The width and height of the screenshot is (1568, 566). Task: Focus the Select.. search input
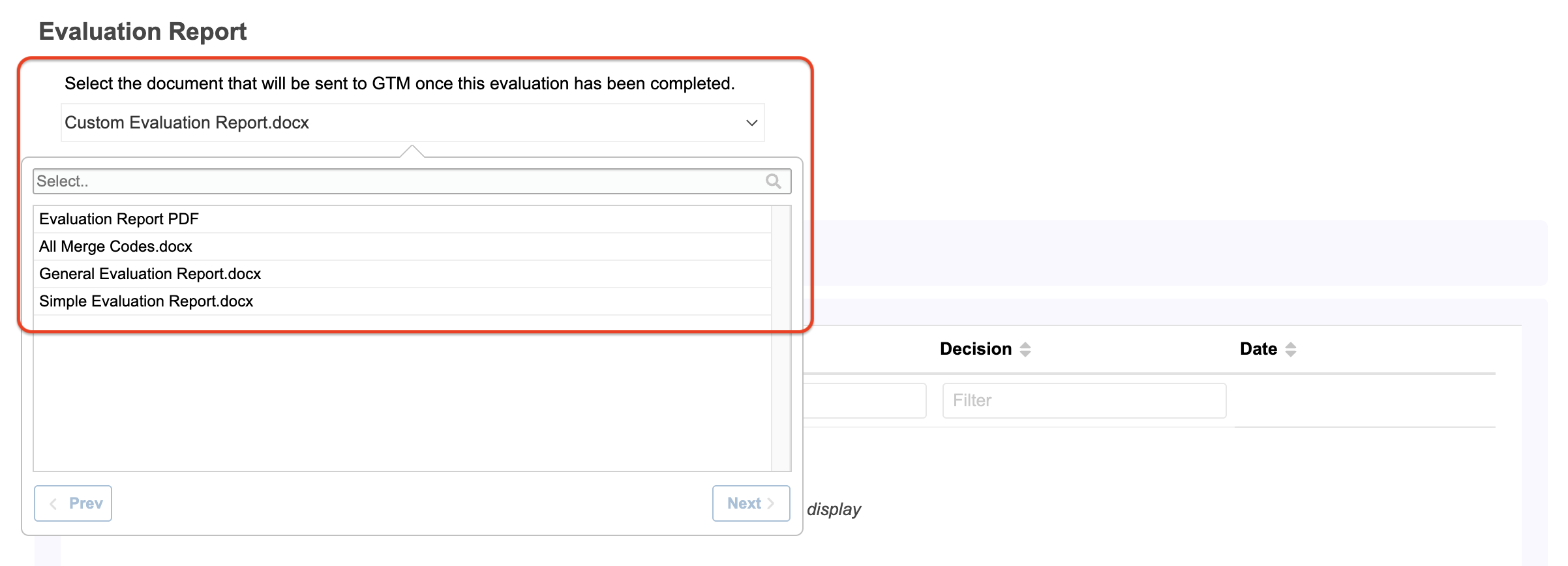coord(412,181)
